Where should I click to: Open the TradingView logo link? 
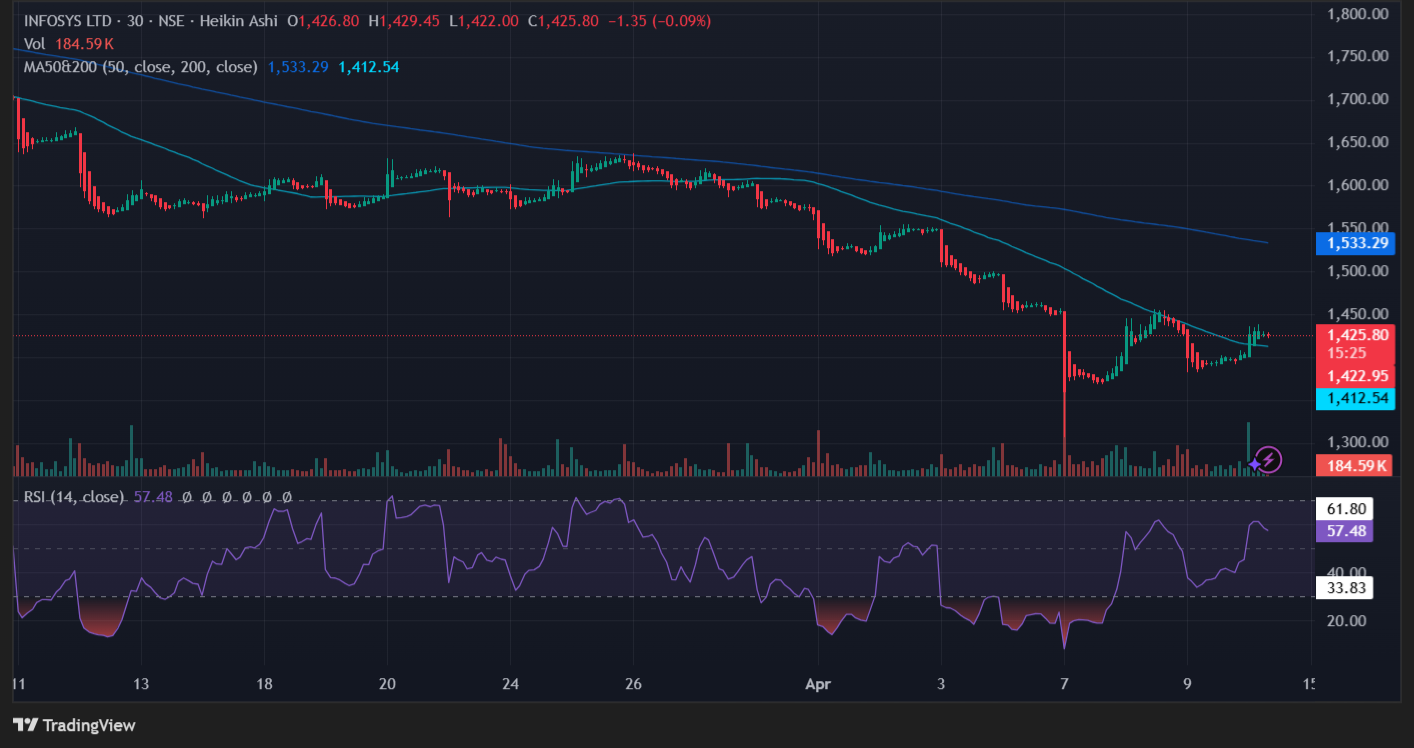[74, 725]
